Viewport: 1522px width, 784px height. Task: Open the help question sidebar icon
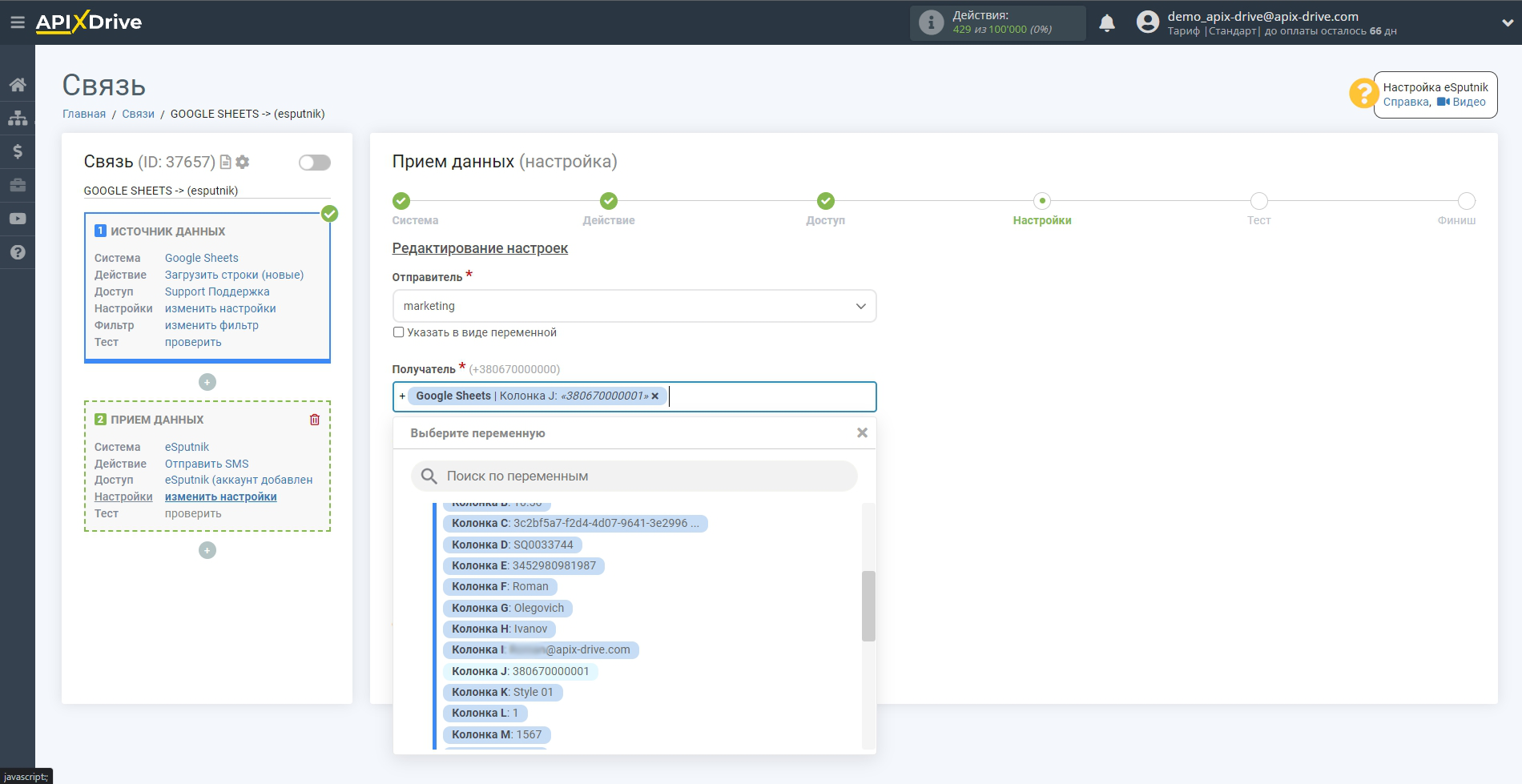tap(18, 252)
